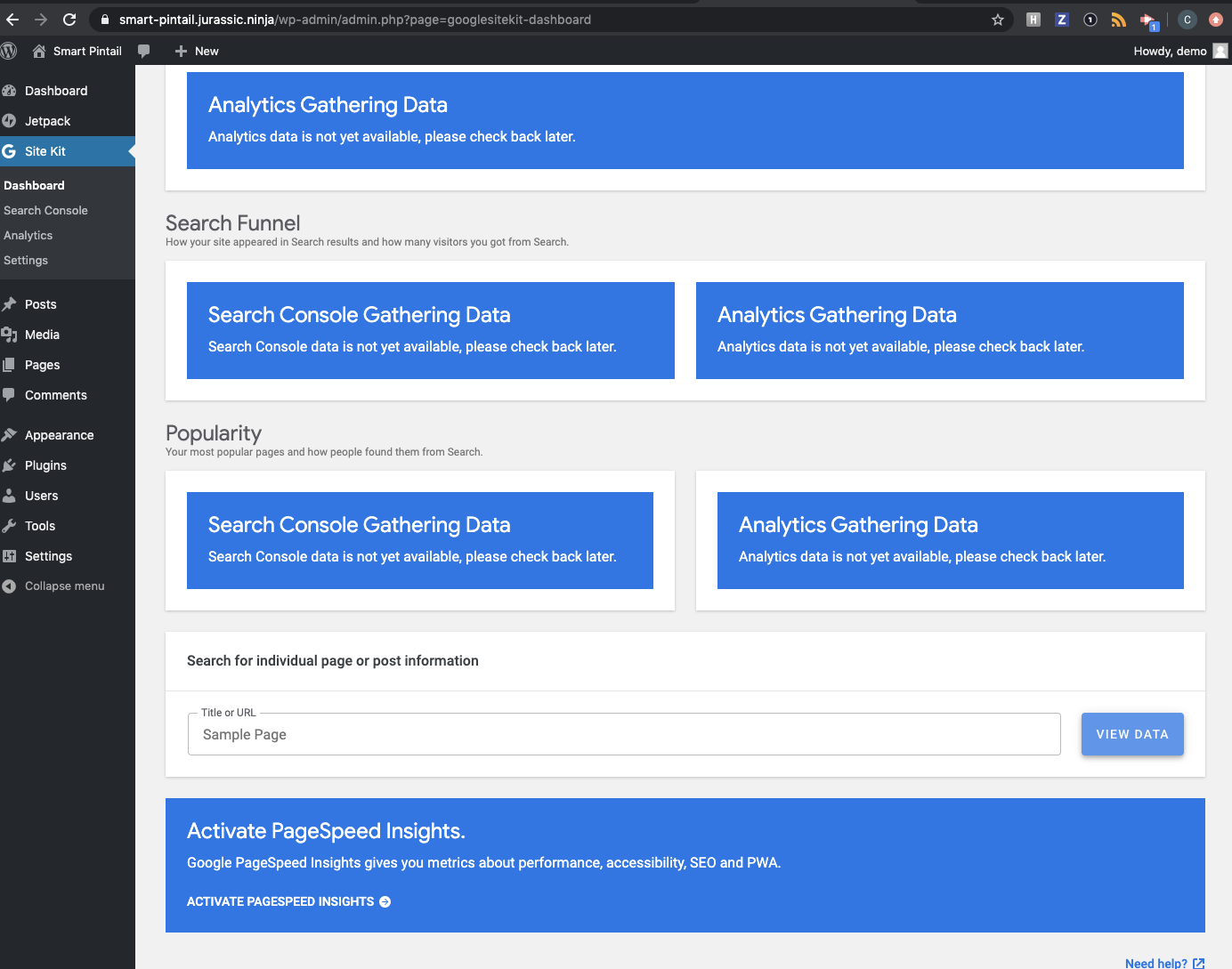Screen dimensions: 1232x969
Task: Click the View Data button
Action: tap(1132, 734)
